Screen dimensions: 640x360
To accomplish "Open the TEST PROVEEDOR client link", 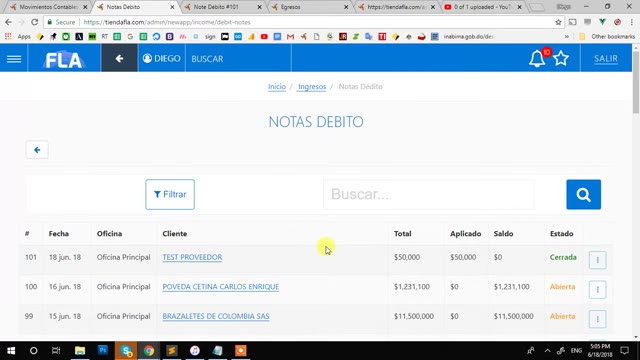I will pyautogui.click(x=192, y=257).
